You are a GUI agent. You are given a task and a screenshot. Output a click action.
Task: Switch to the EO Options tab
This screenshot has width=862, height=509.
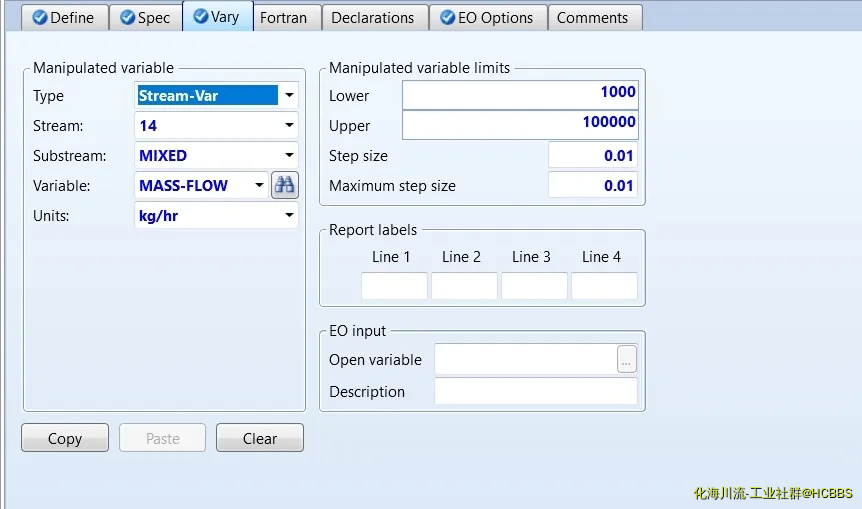click(x=488, y=17)
